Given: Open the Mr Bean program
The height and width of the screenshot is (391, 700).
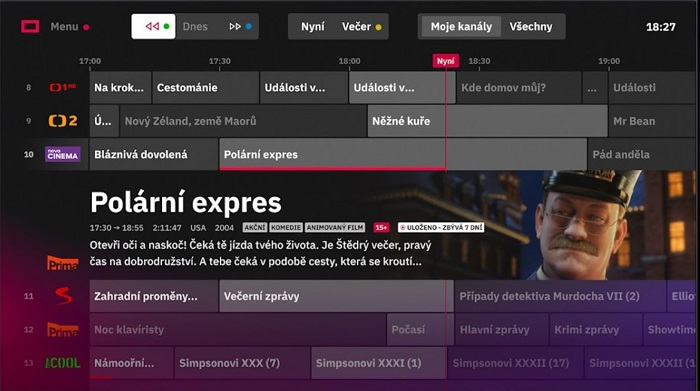Looking at the screenshot, I should [x=652, y=121].
